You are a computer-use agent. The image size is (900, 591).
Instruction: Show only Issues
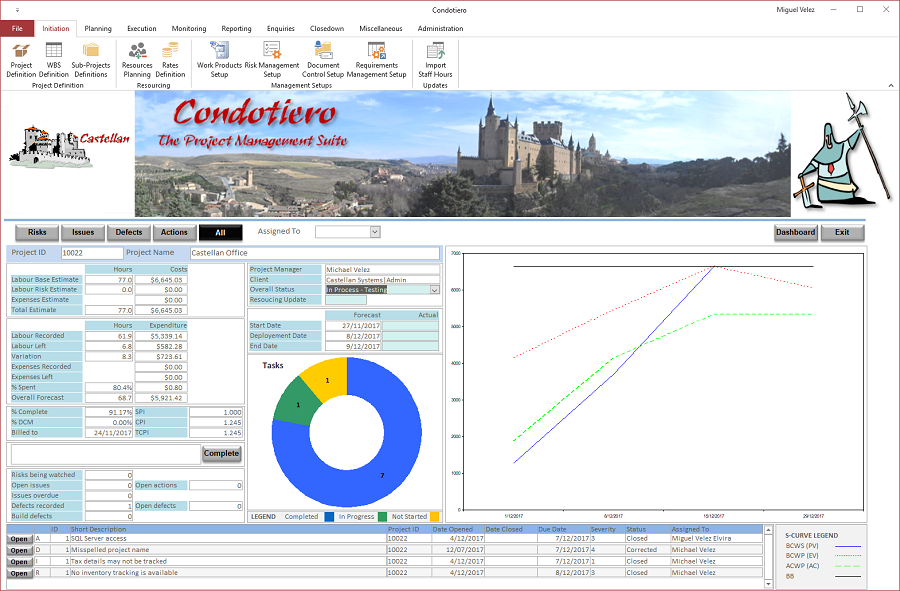[83, 232]
